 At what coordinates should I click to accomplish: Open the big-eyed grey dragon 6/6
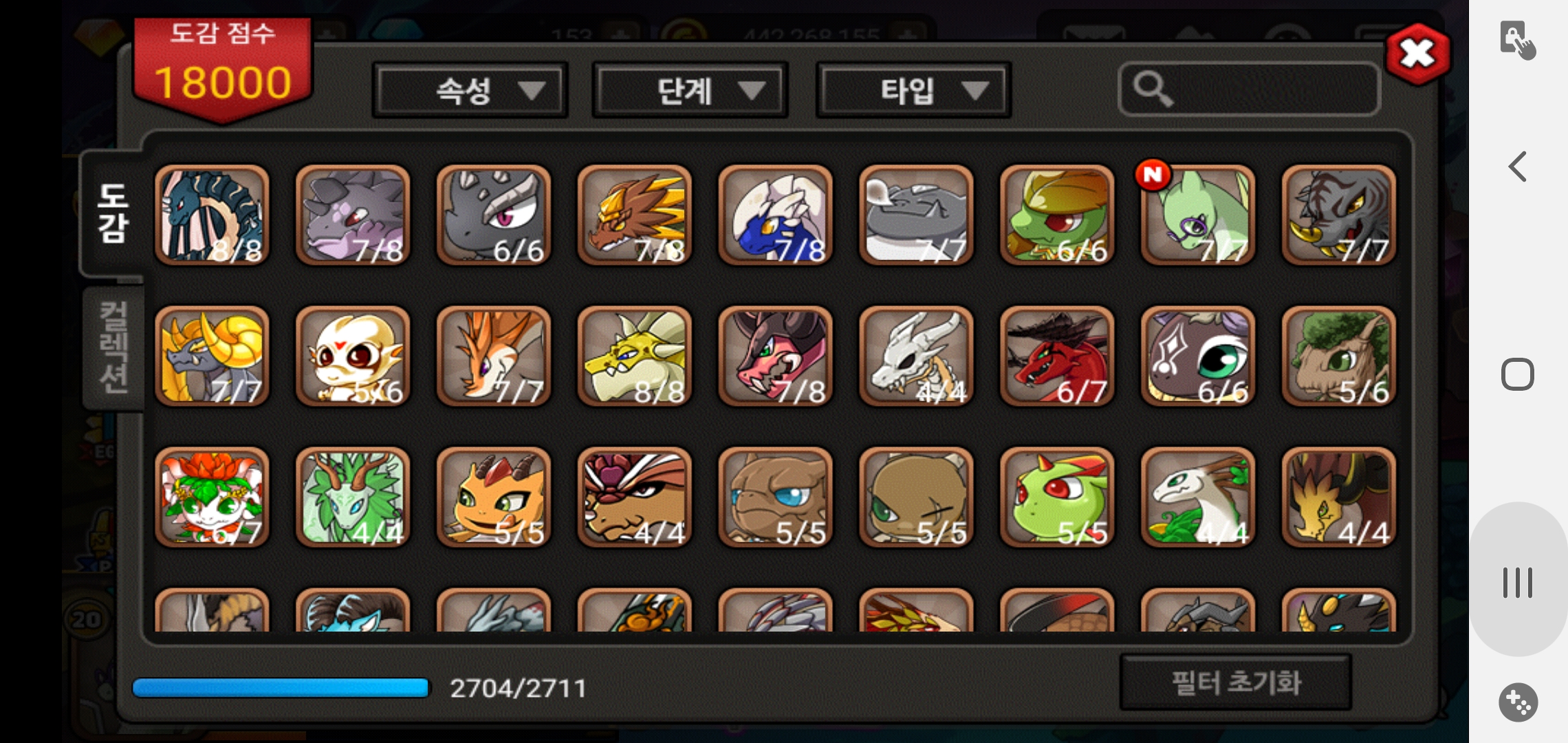pos(1197,356)
